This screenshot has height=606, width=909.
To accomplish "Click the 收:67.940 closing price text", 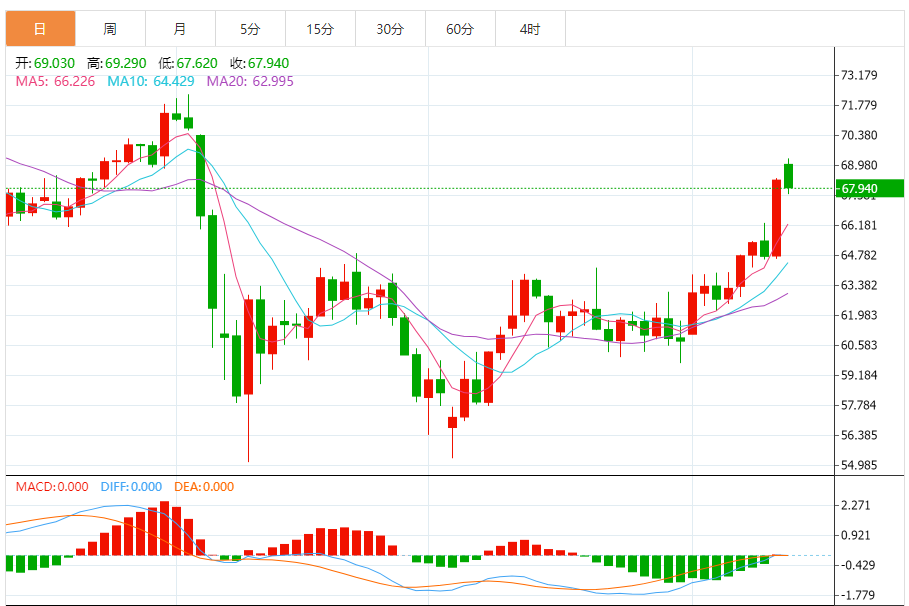I will click(x=260, y=63).
